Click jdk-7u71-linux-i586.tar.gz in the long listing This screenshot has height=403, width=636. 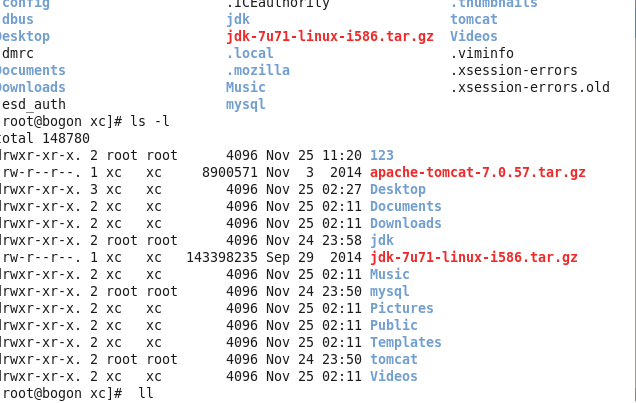pos(474,257)
